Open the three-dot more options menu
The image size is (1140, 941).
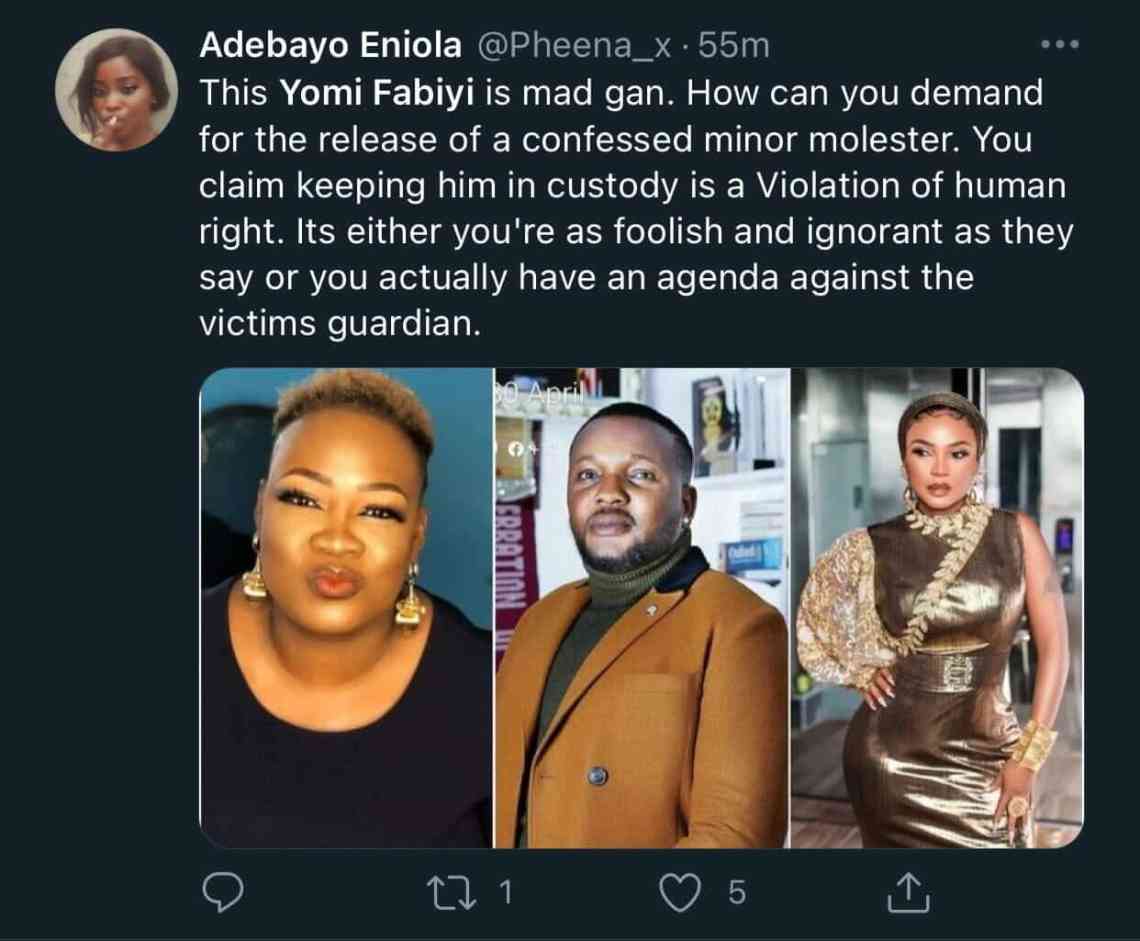pos(1060,45)
